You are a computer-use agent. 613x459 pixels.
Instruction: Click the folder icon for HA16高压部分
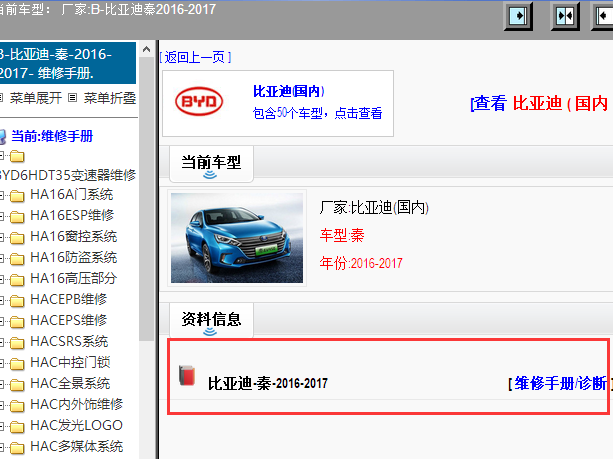click(x=17, y=280)
